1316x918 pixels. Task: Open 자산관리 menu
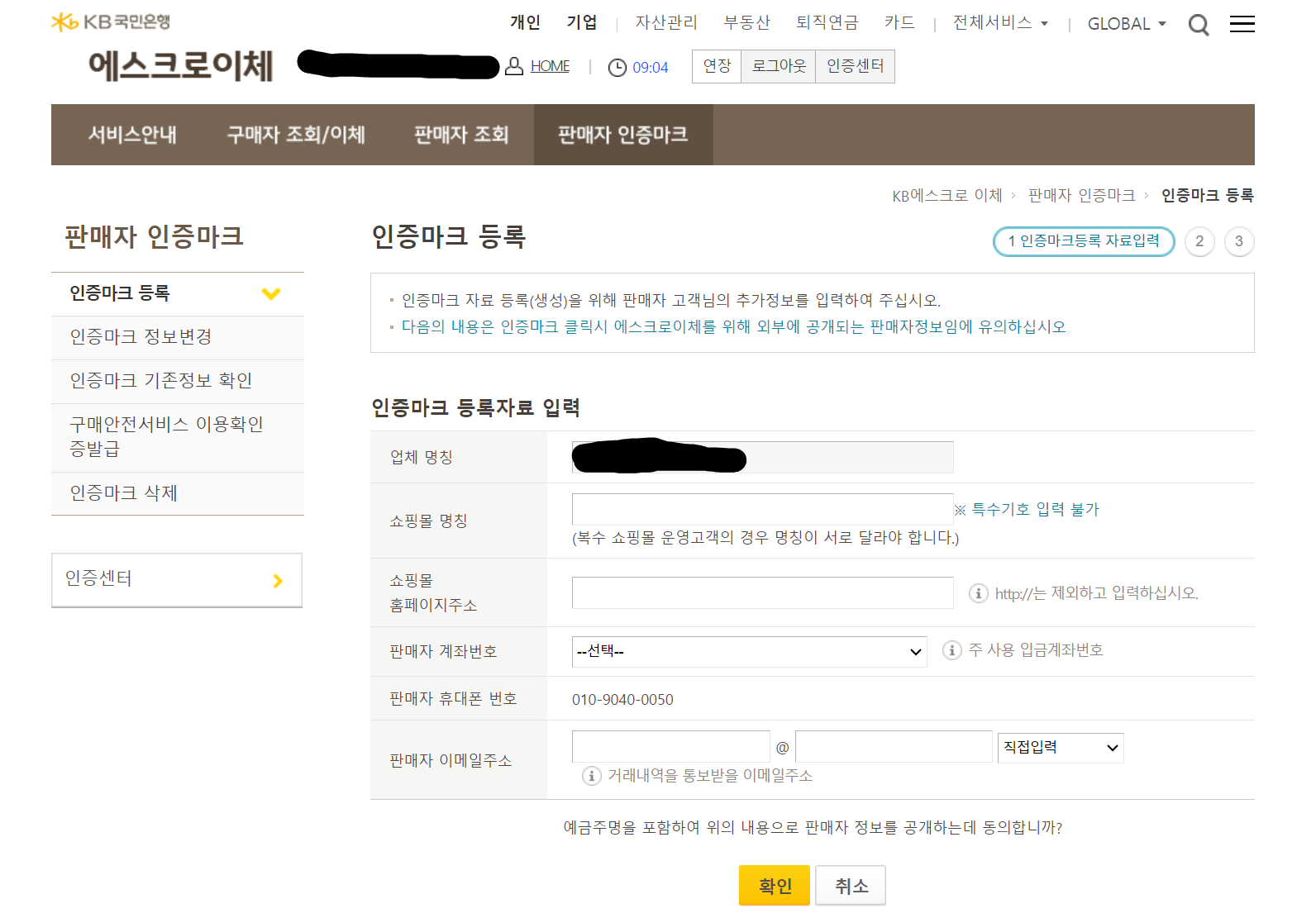click(666, 22)
